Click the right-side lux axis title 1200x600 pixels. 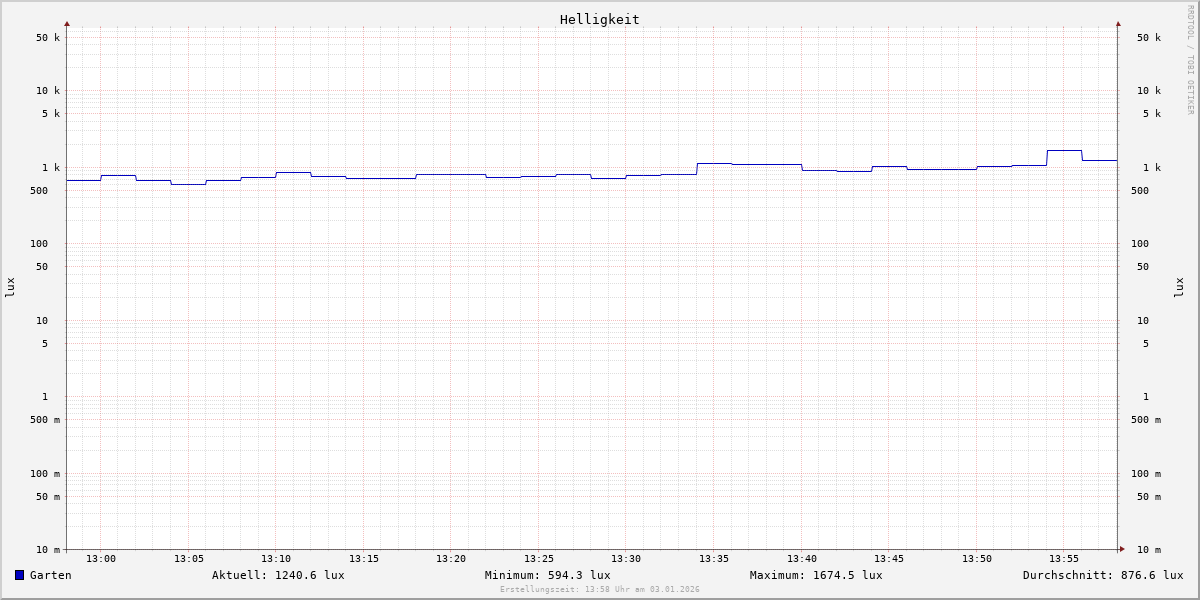1179,288
